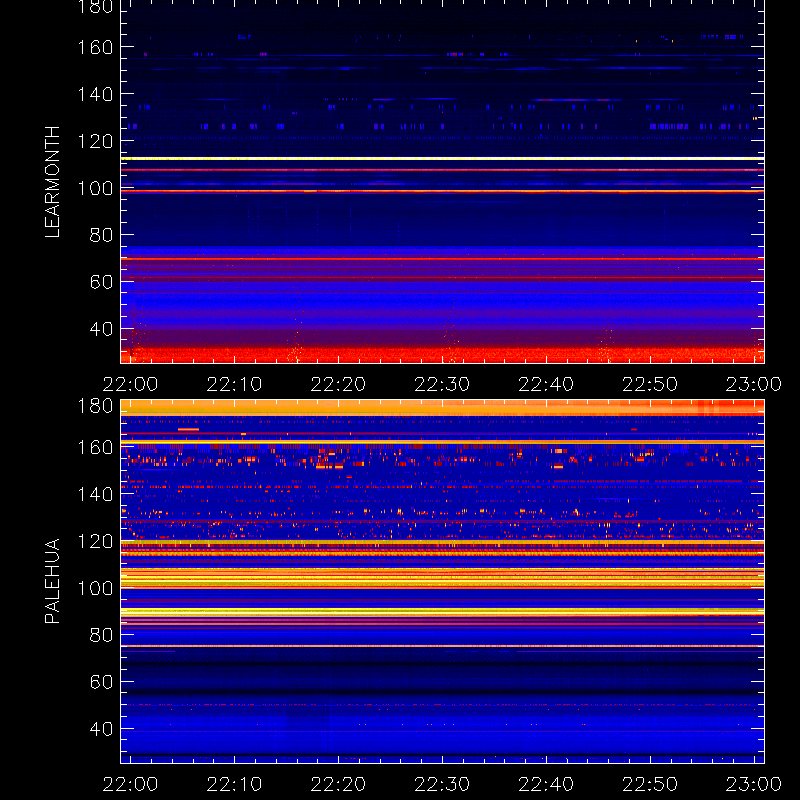
Task: Pick the 120 tick label on PALEHUA plot
Action: coord(95,541)
